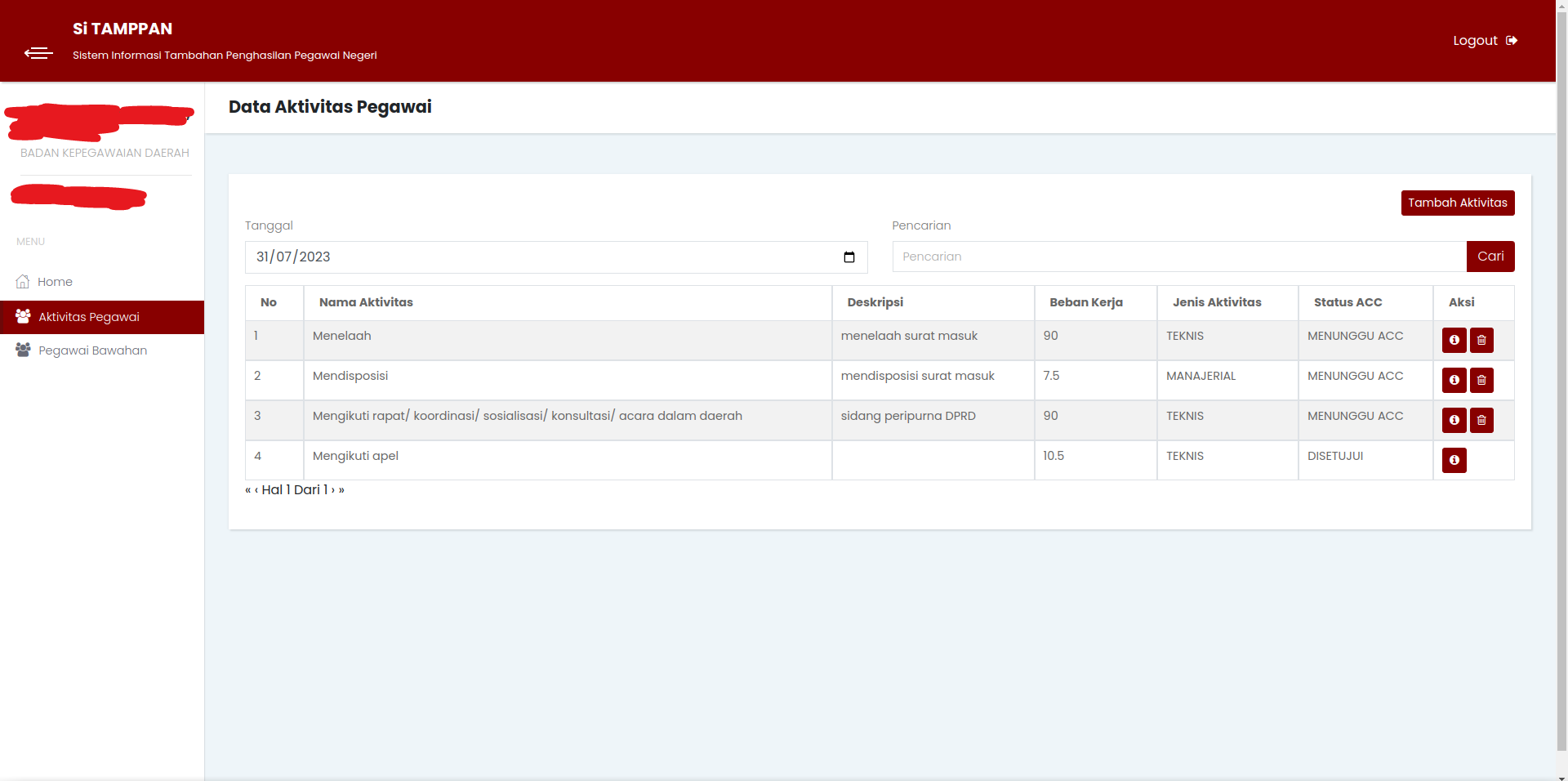Click the 'Mengikuti apel' activity name
The height and width of the screenshot is (781, 1568).
355,456
